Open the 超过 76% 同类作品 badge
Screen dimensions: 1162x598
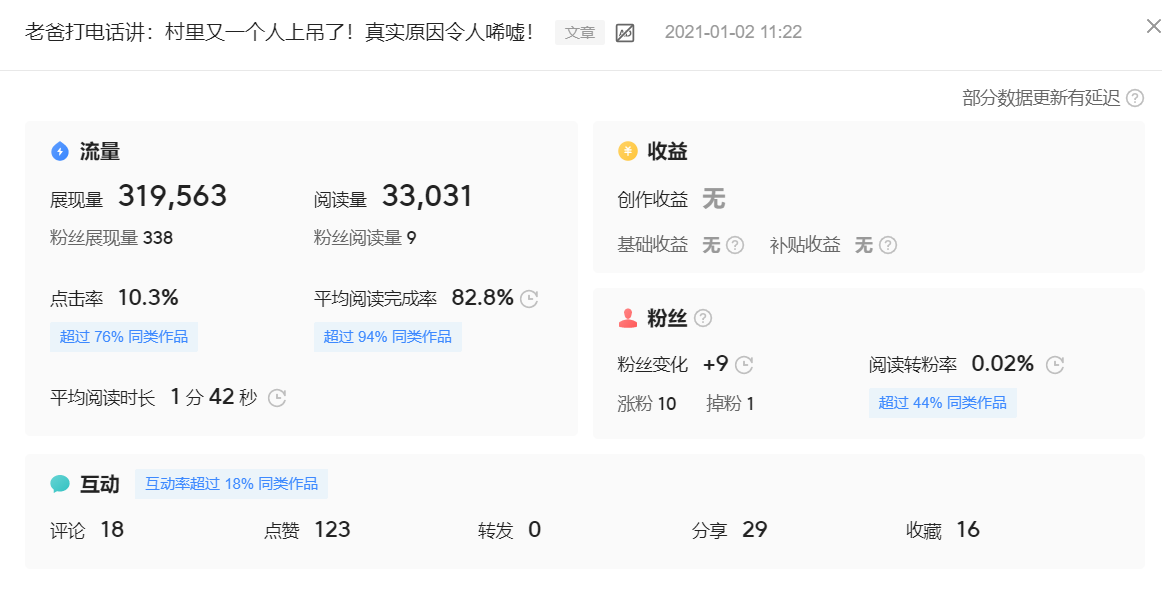(124, 337)
